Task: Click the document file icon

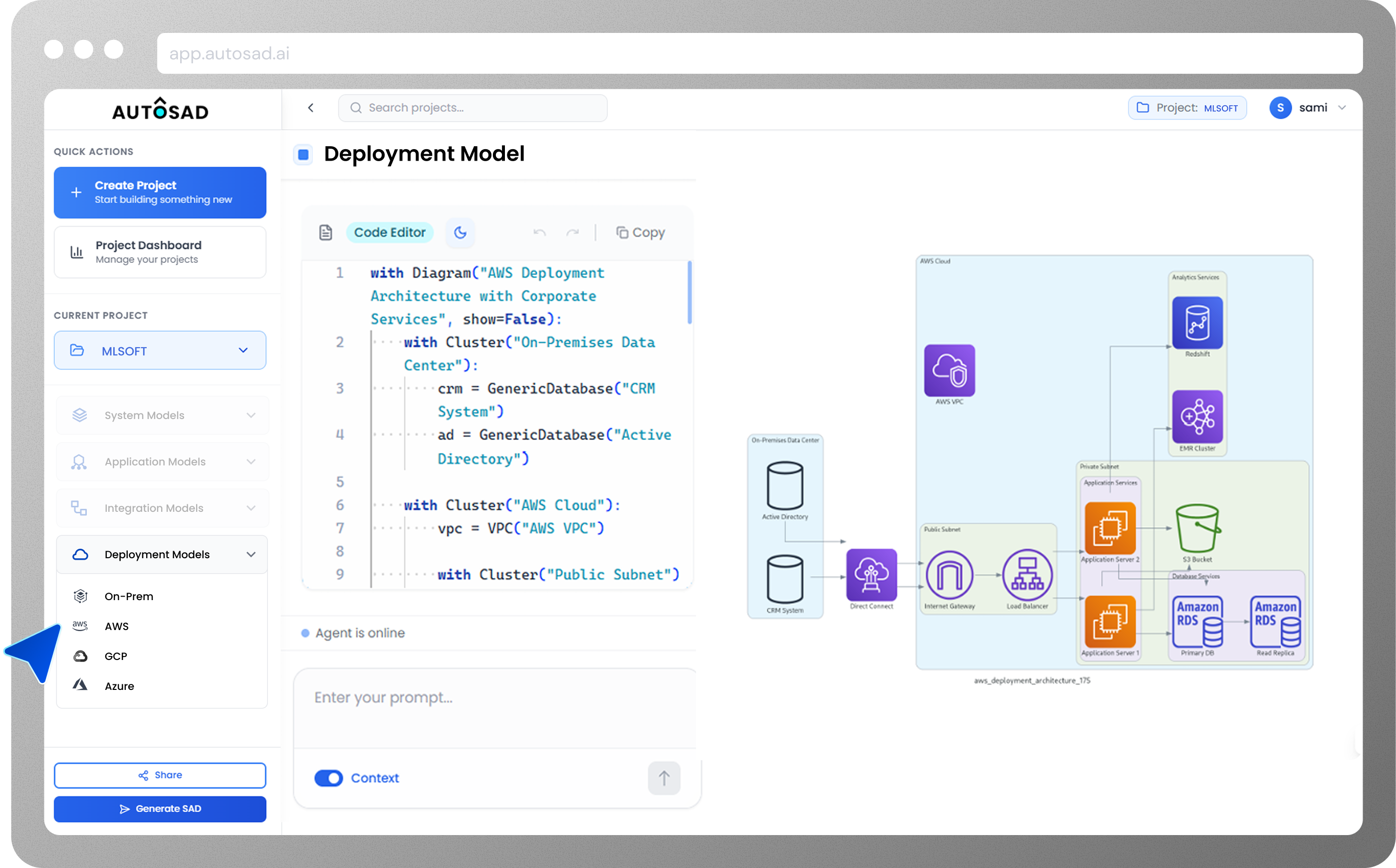Action: (x=325, y=232)
